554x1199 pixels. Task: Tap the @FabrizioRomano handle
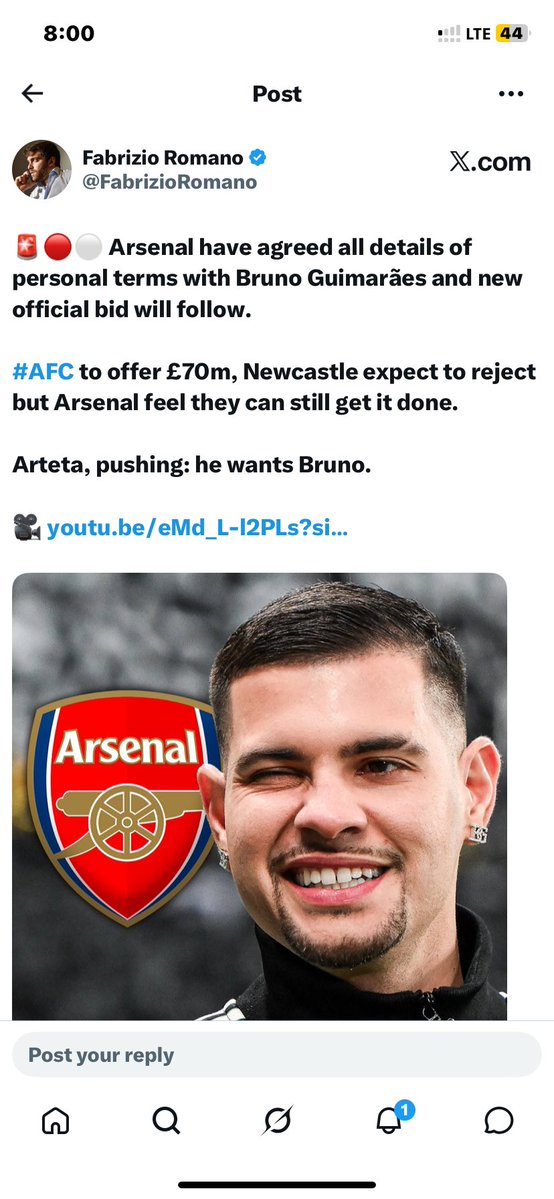[169, 183]
